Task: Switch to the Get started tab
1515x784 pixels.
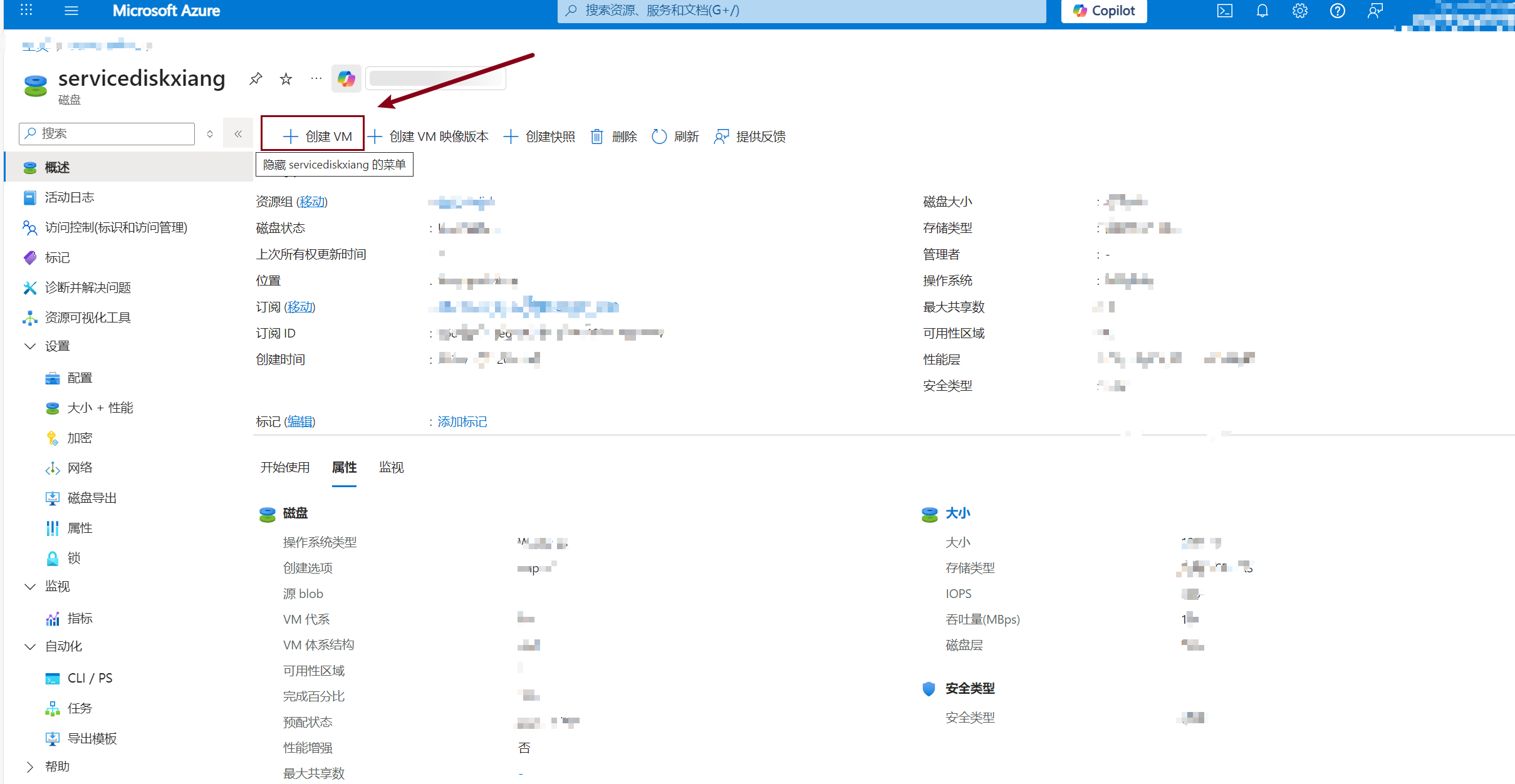Action: 285,467
